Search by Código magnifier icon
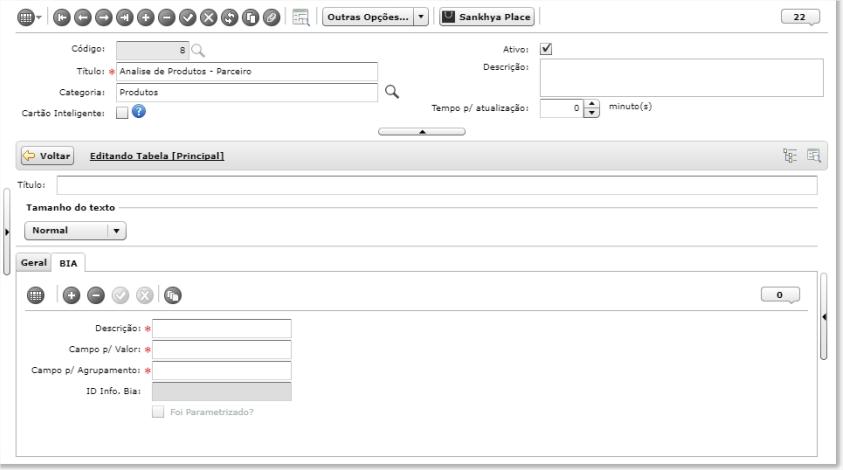The image size is (843, 470). click(198, 51)
